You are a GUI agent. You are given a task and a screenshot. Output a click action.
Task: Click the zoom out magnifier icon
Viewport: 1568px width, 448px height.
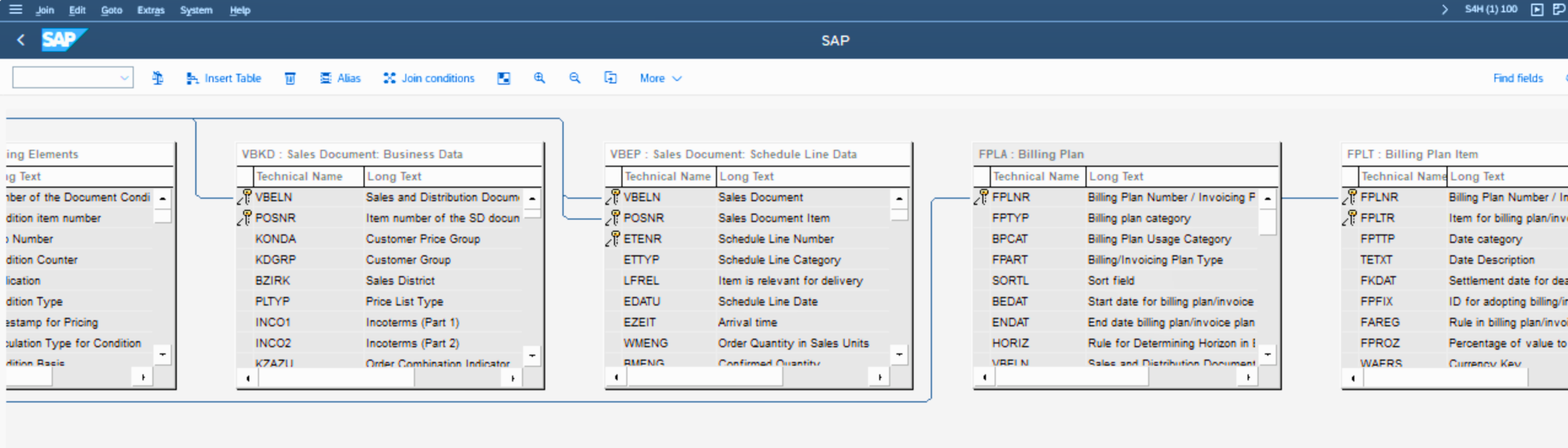click(575, 78)
